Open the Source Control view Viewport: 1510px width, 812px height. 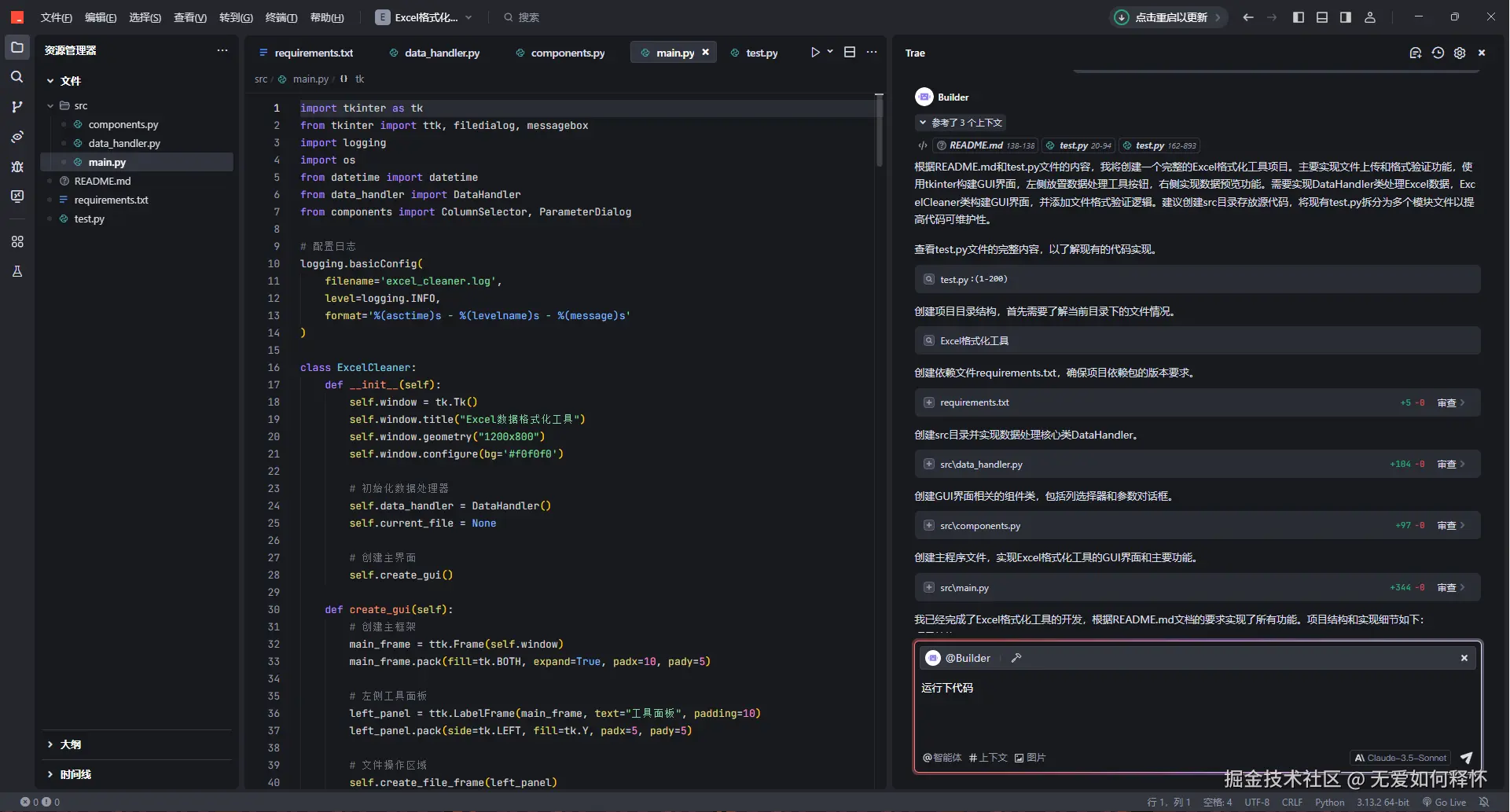pyautogui.click(x=17, y=107)
